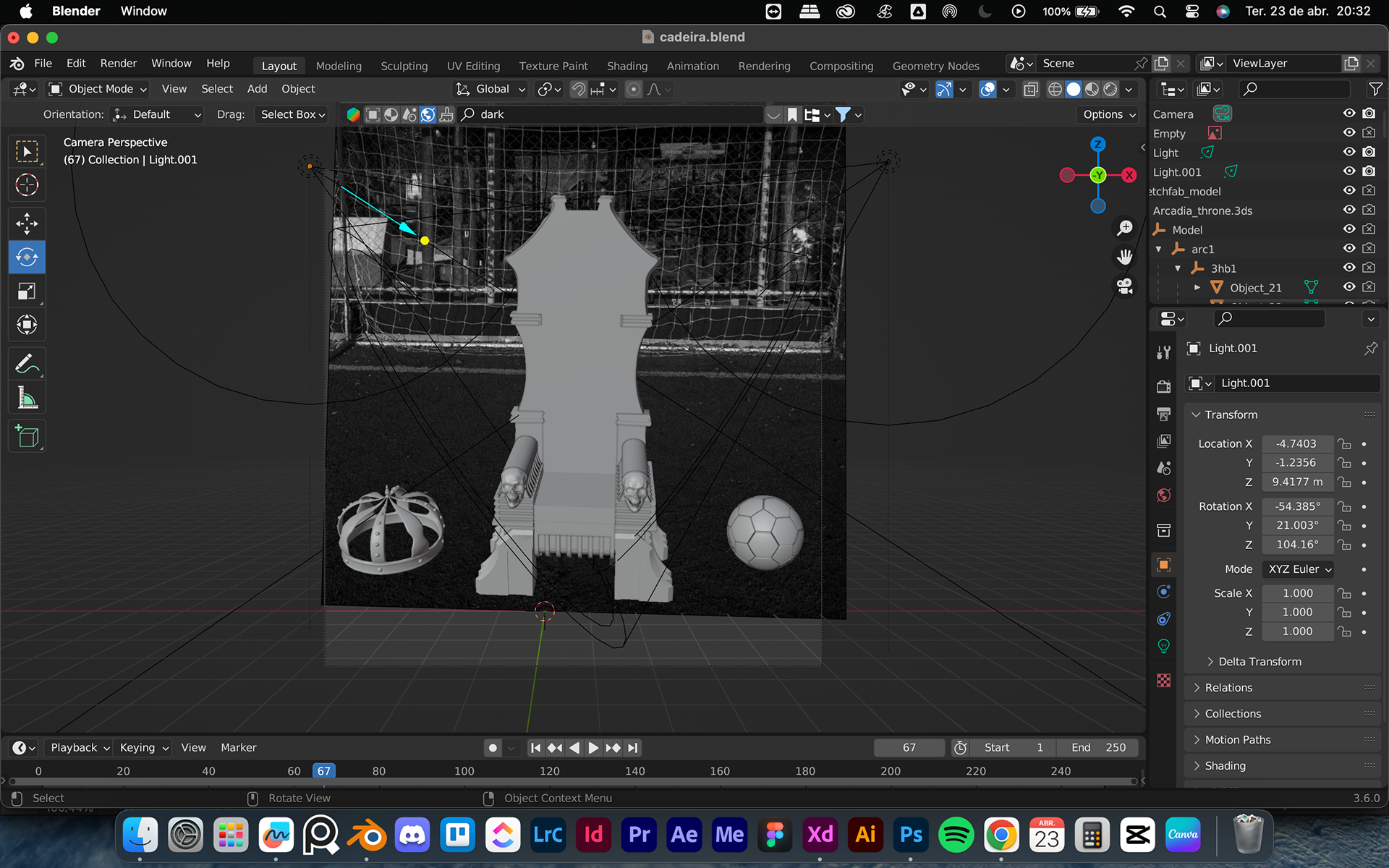1389x868 pixels.
Task: Open the Default orientation dropdown
Action: 156,114
